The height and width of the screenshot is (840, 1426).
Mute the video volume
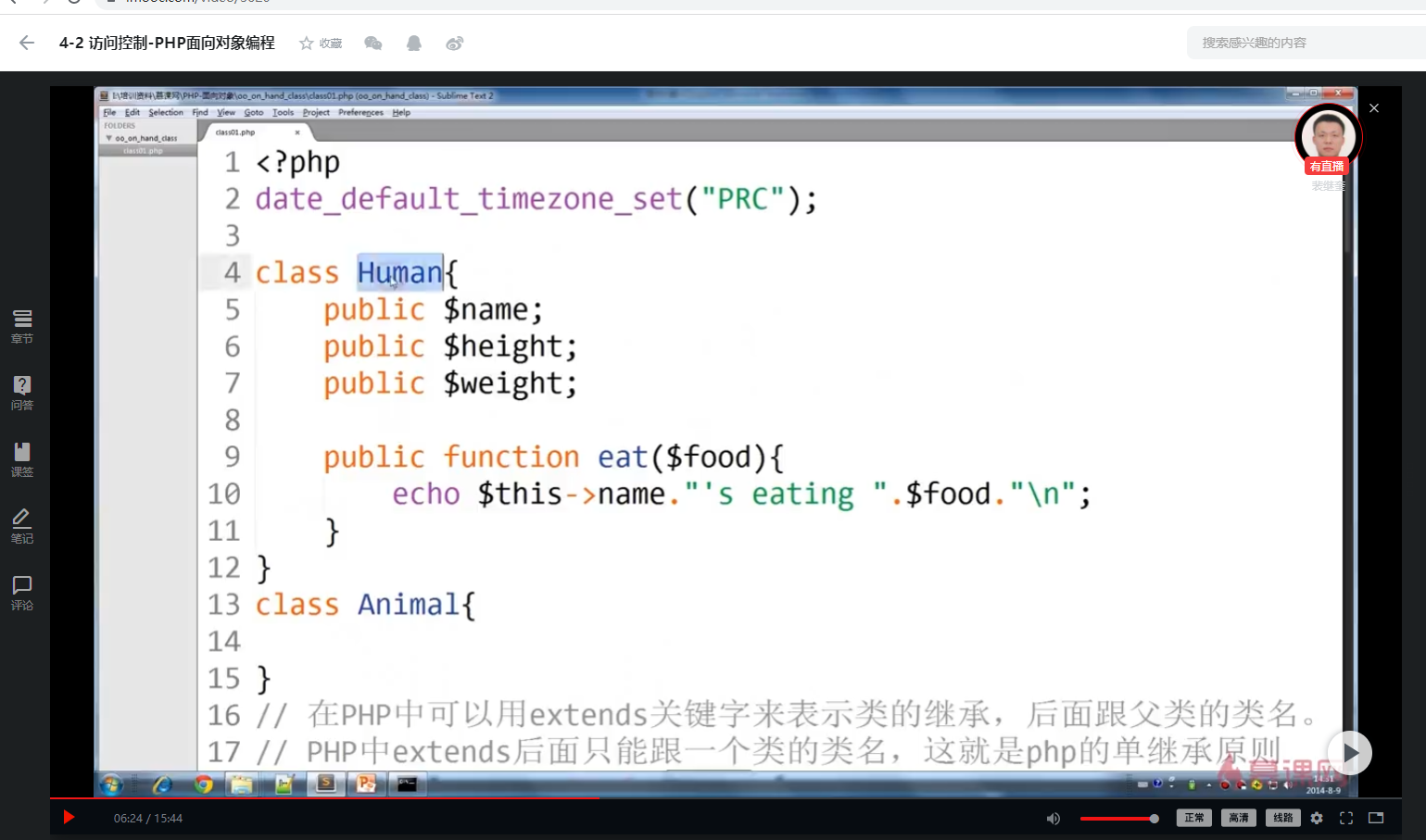1053,818
